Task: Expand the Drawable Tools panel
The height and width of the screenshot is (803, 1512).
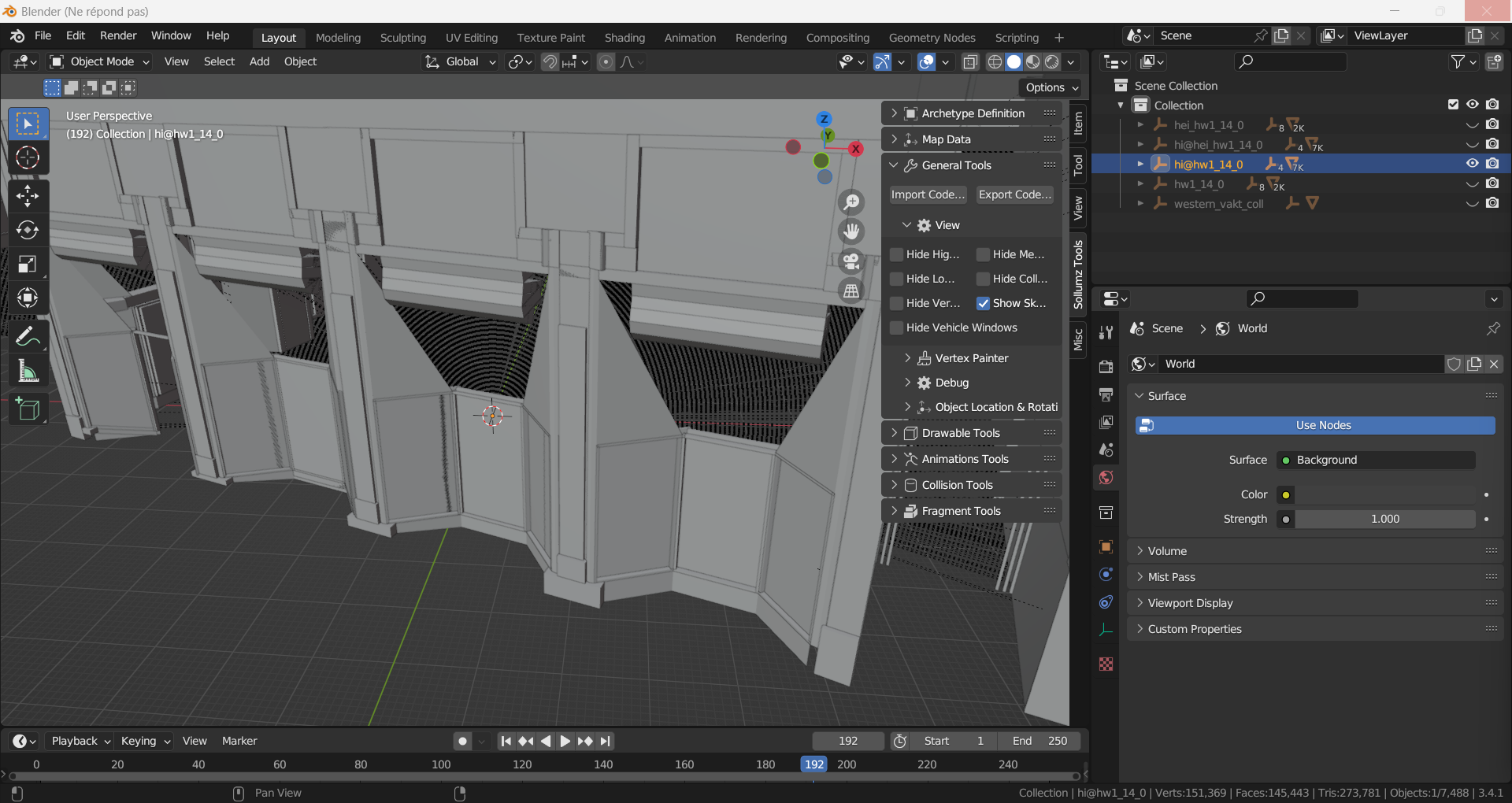Action: pos(961,433)
